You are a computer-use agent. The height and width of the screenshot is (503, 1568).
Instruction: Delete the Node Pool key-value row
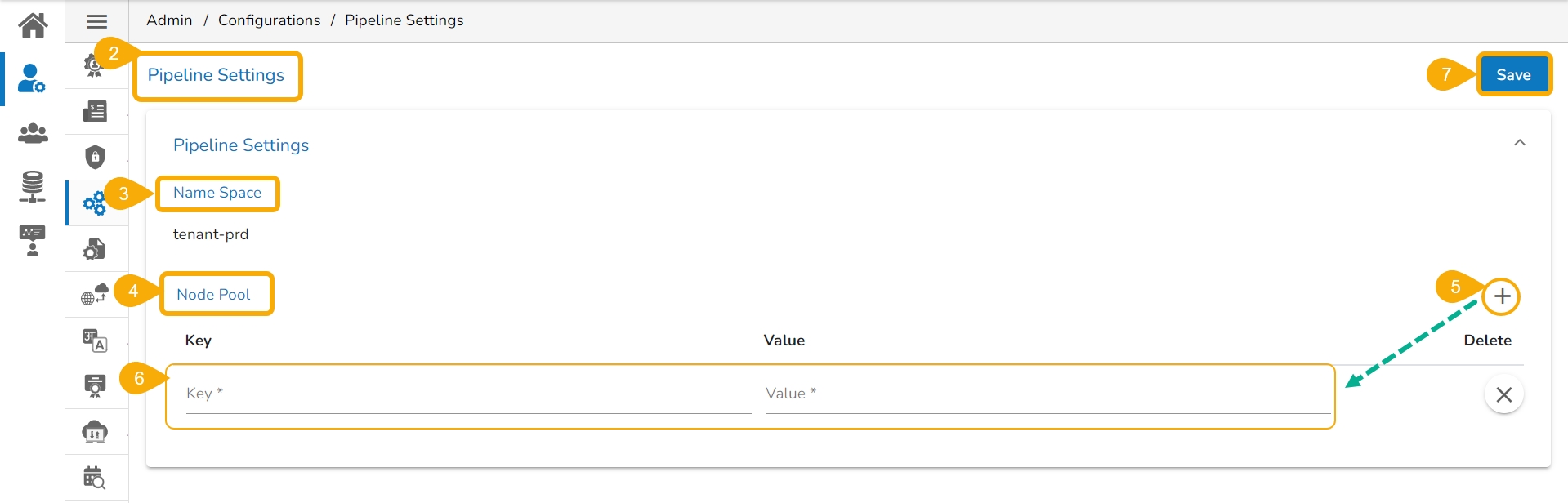(x=1503, y=395)
